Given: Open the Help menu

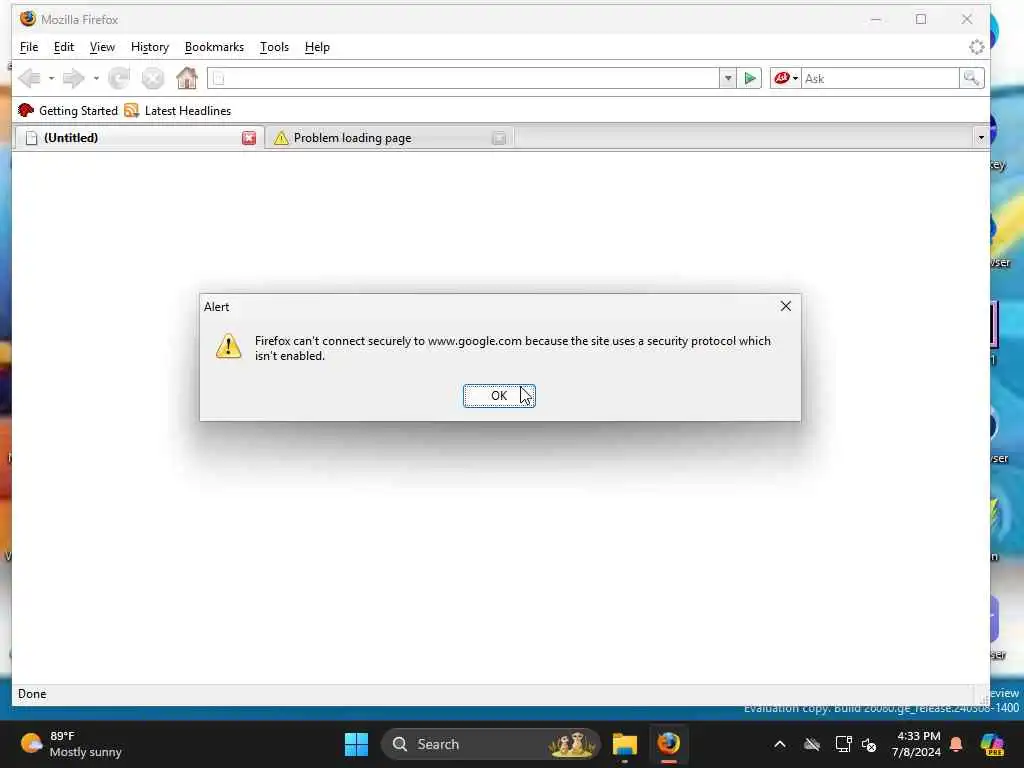Looking at the screenshot, I should 317,47.
